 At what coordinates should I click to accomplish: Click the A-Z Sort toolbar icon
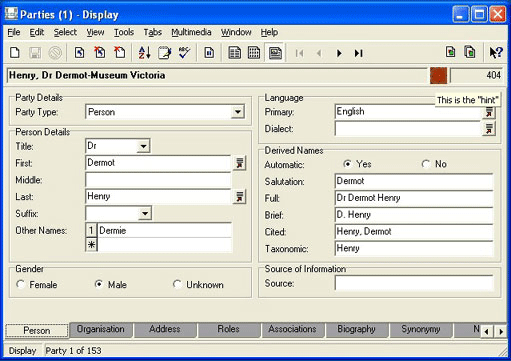[x=144, y=53]
